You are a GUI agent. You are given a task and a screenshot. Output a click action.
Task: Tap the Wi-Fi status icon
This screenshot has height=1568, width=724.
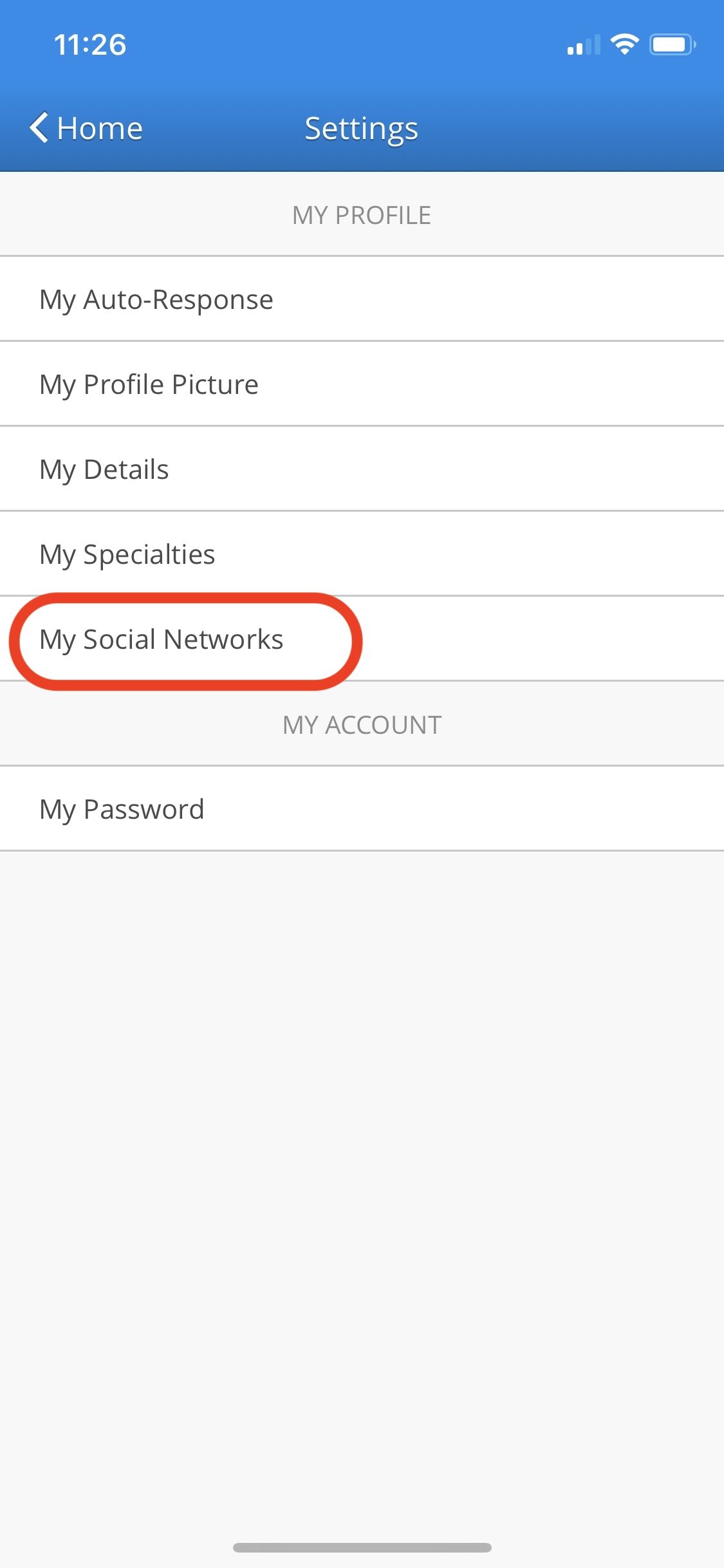(624, 44)
